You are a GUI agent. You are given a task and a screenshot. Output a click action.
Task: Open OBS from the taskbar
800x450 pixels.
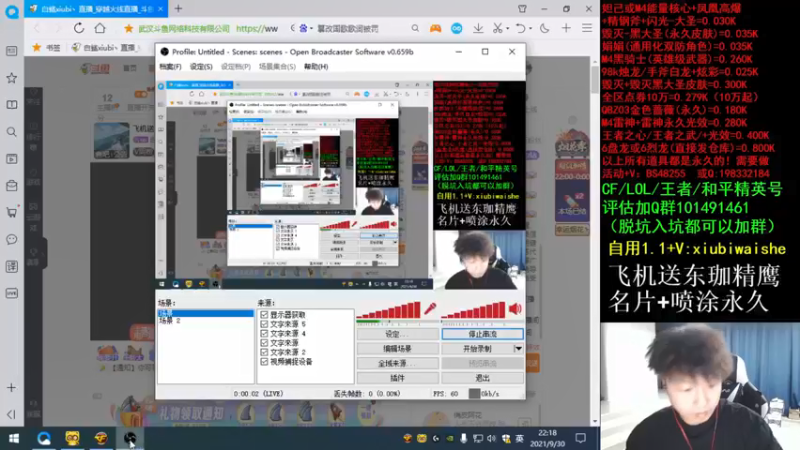click(x=130, y=438)
